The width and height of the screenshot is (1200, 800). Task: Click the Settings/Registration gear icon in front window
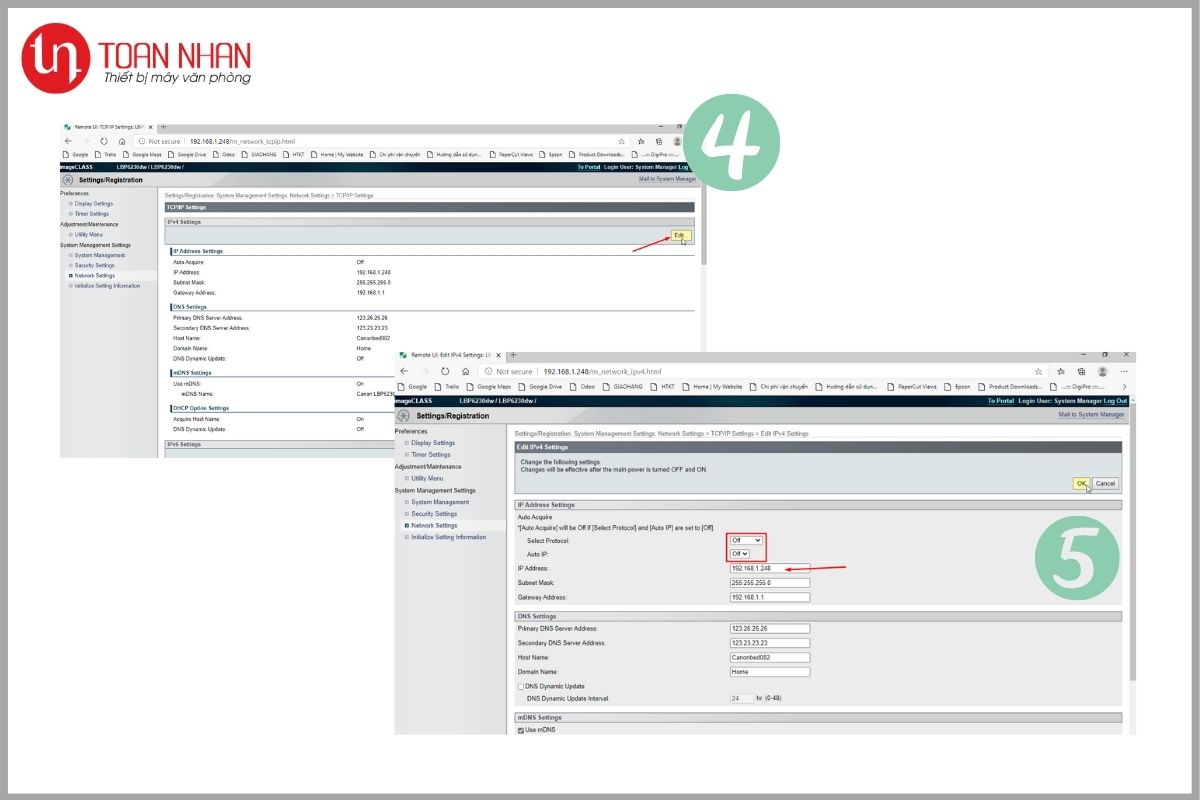[x=404, y=415]
